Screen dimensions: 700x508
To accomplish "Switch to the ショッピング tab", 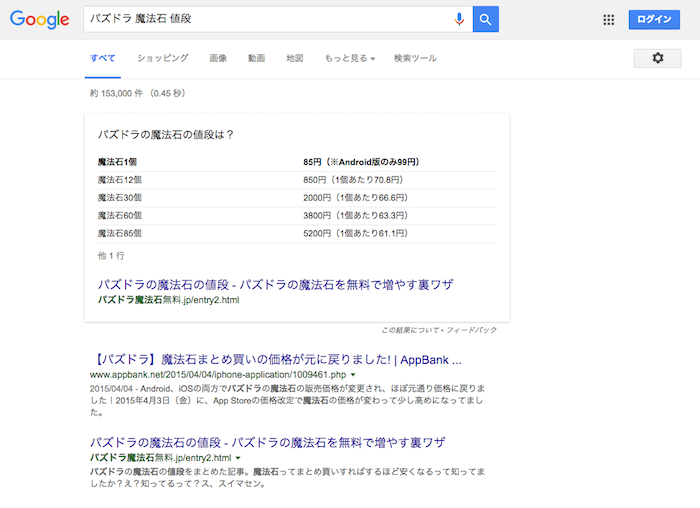I will [162, 58].
